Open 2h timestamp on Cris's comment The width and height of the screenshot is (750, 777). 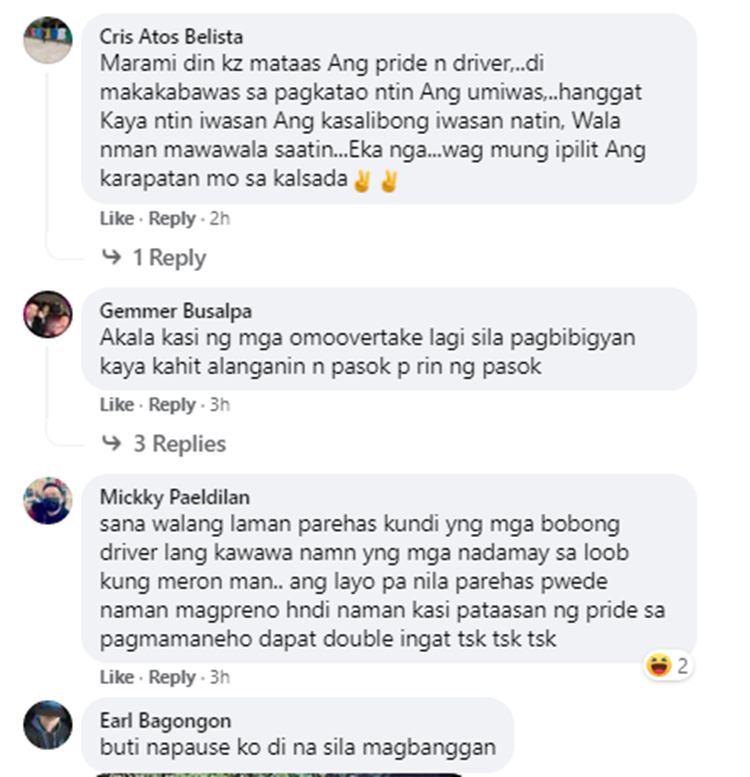click(220, 219)
